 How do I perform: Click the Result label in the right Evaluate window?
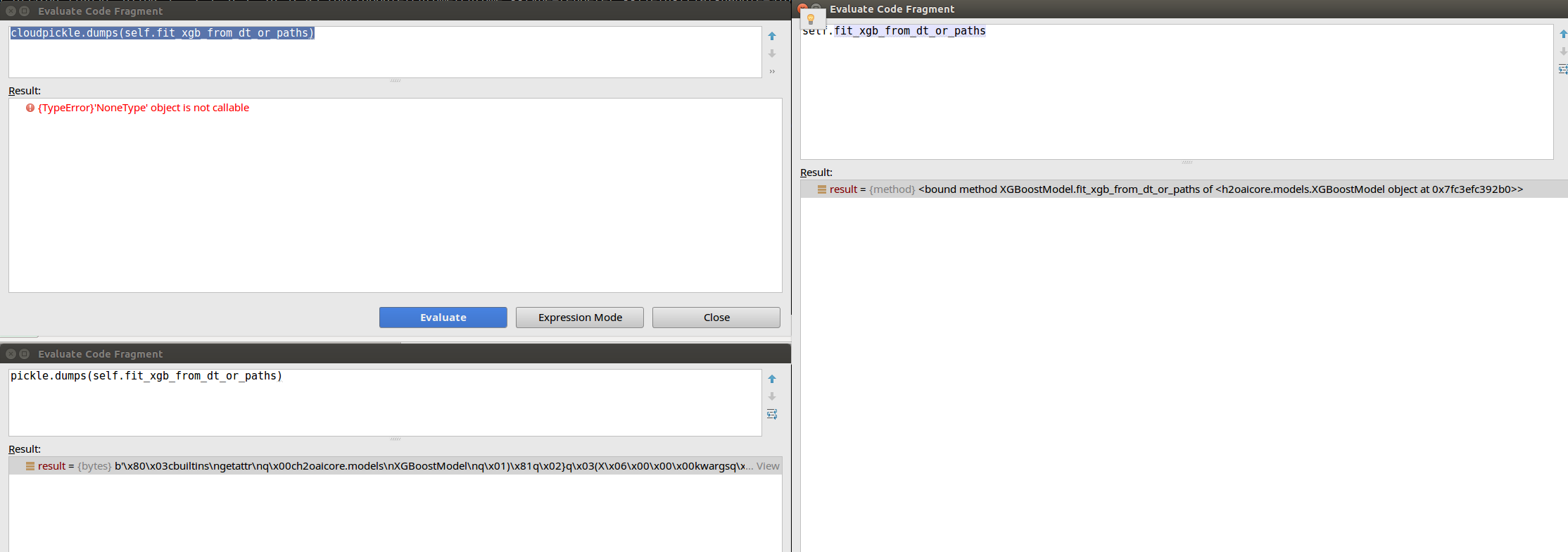click(x=816, y=172)
